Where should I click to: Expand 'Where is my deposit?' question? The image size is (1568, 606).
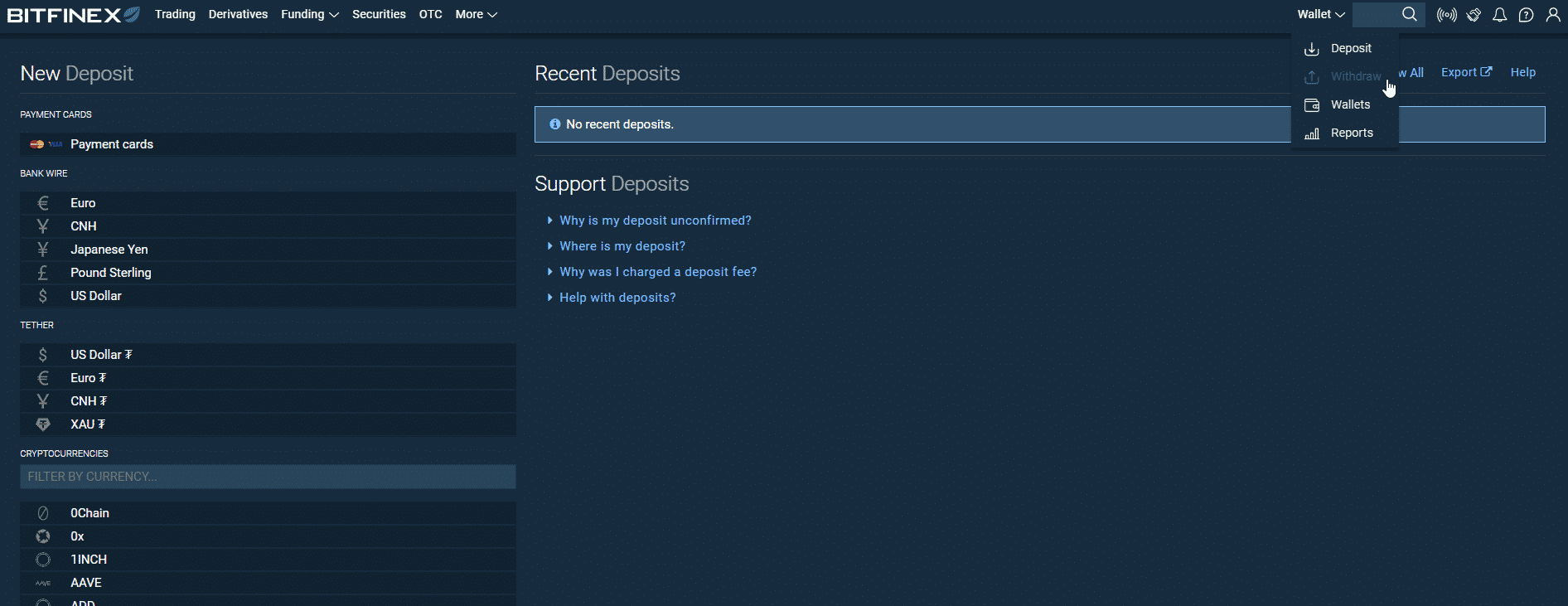[622, 246]
